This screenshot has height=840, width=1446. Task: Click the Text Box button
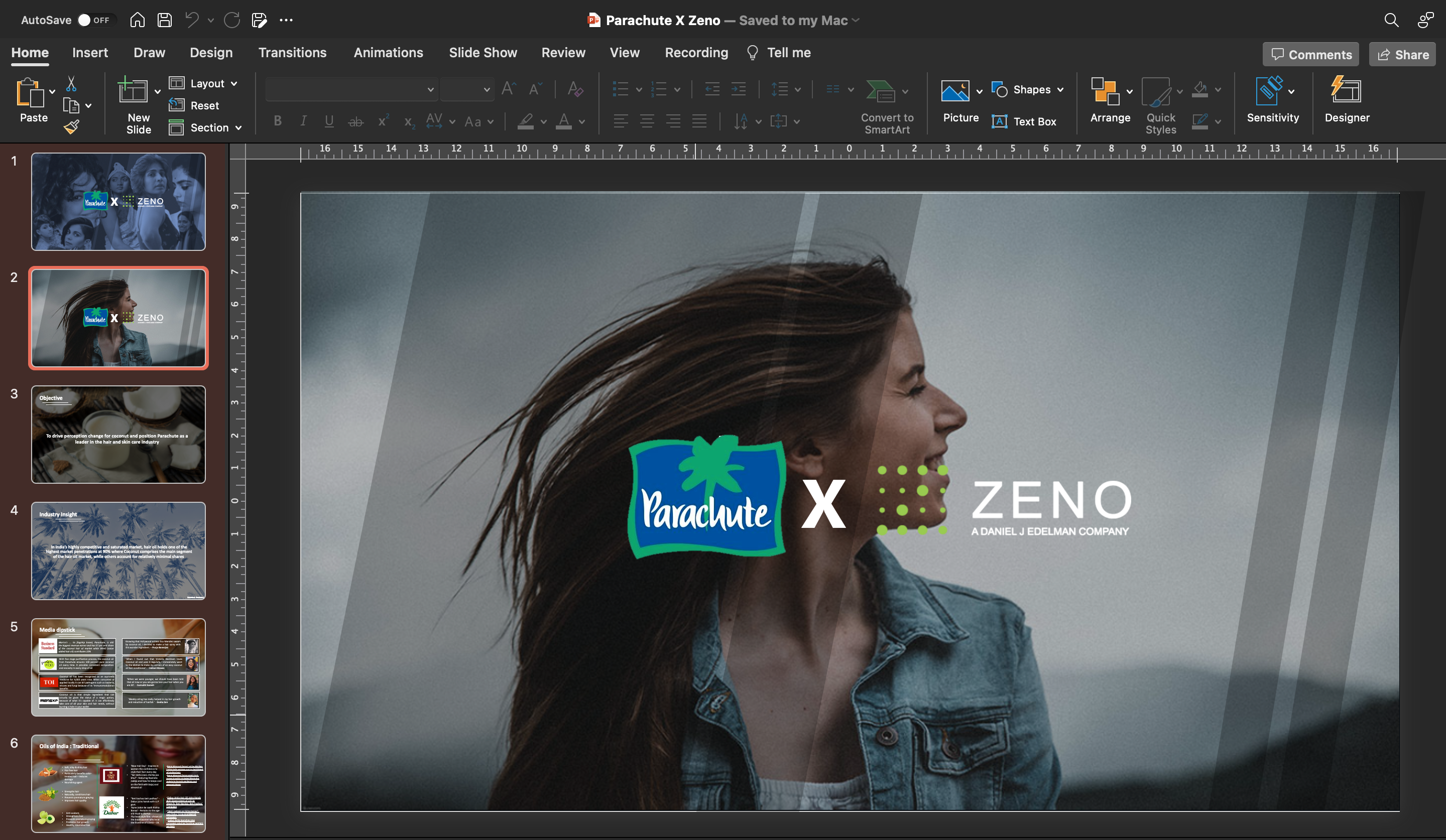point(1024,121)
